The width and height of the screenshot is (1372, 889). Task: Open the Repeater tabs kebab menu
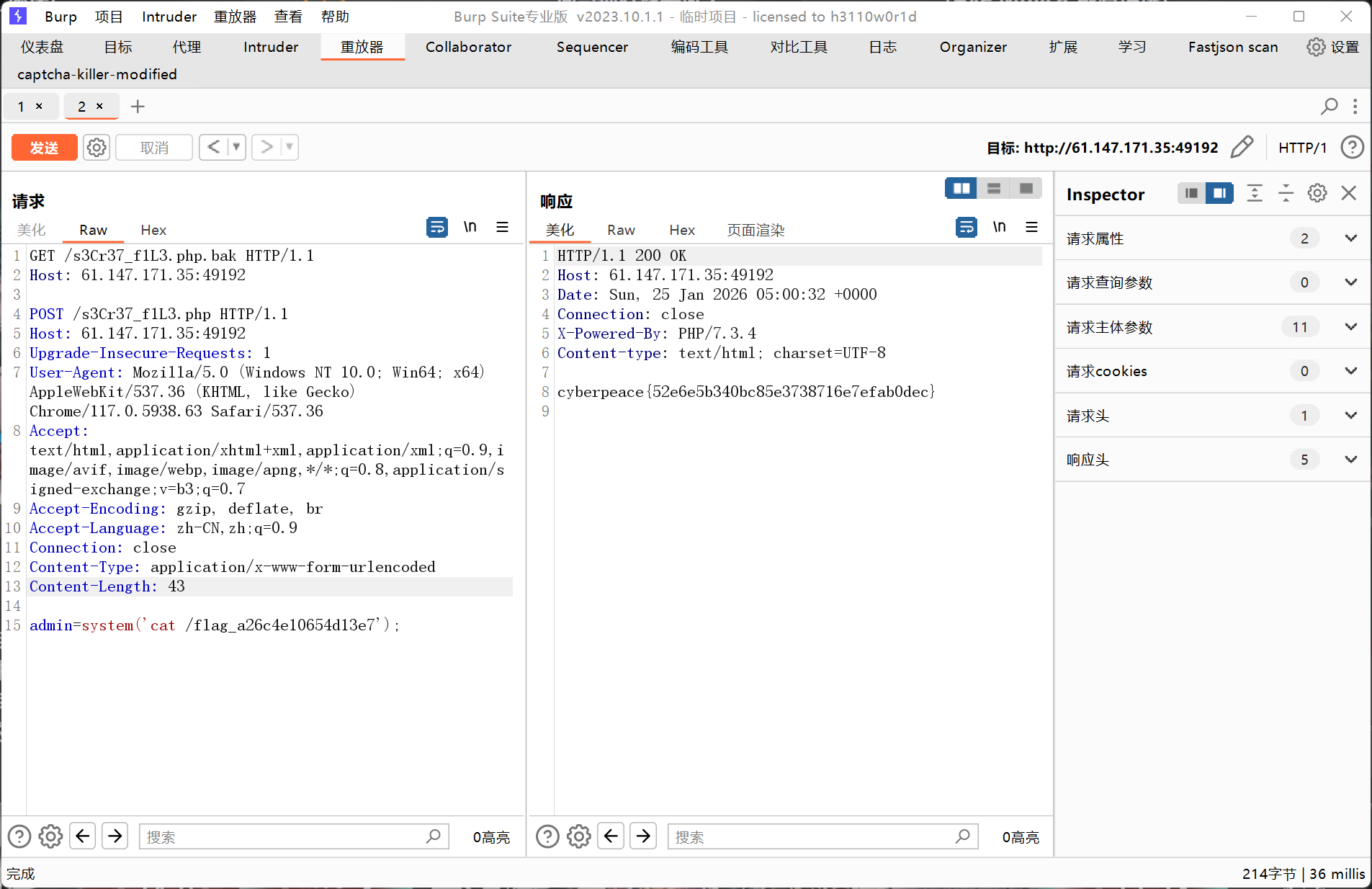pos(1355,107)
